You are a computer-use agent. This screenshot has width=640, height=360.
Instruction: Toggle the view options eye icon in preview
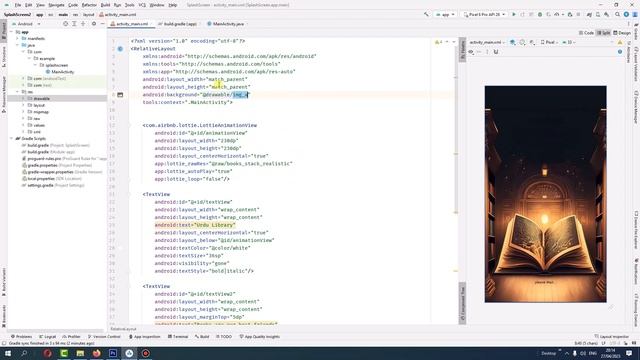tap(471, 52)
